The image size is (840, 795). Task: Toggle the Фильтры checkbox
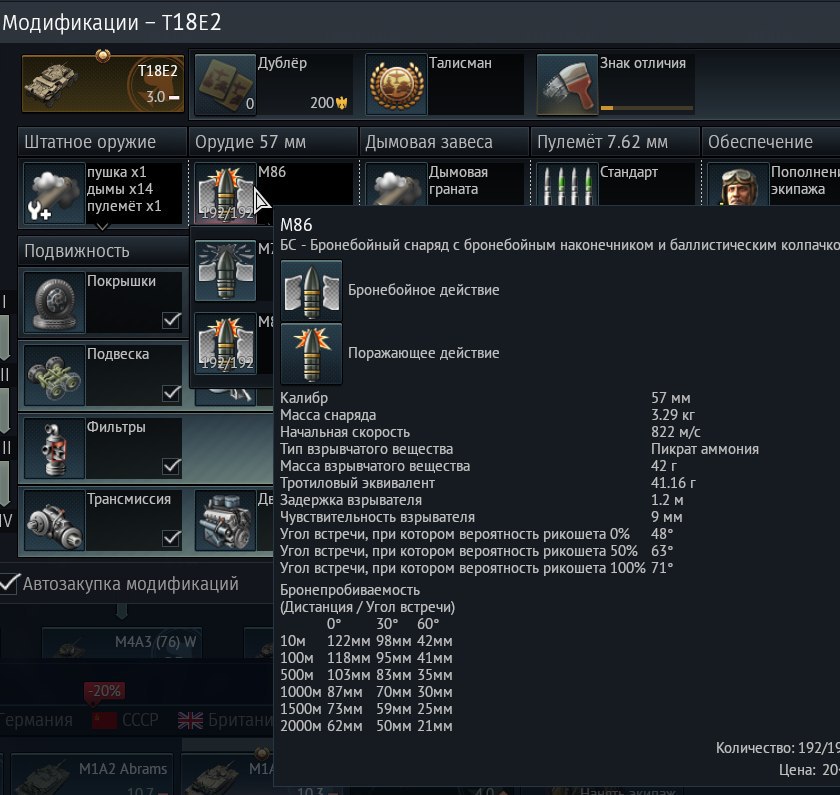[171, 466]
